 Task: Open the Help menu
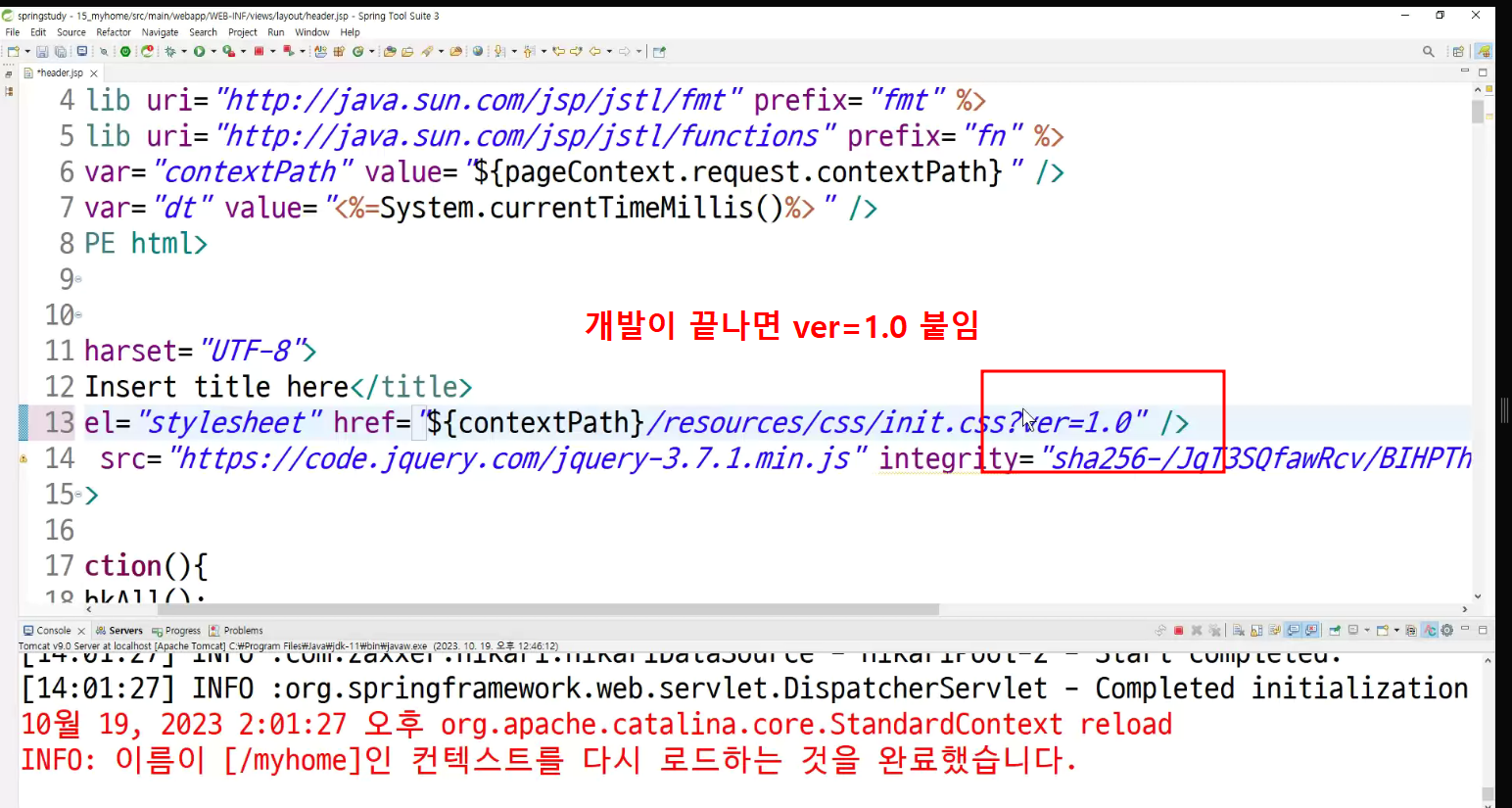[x=351, y=32]
